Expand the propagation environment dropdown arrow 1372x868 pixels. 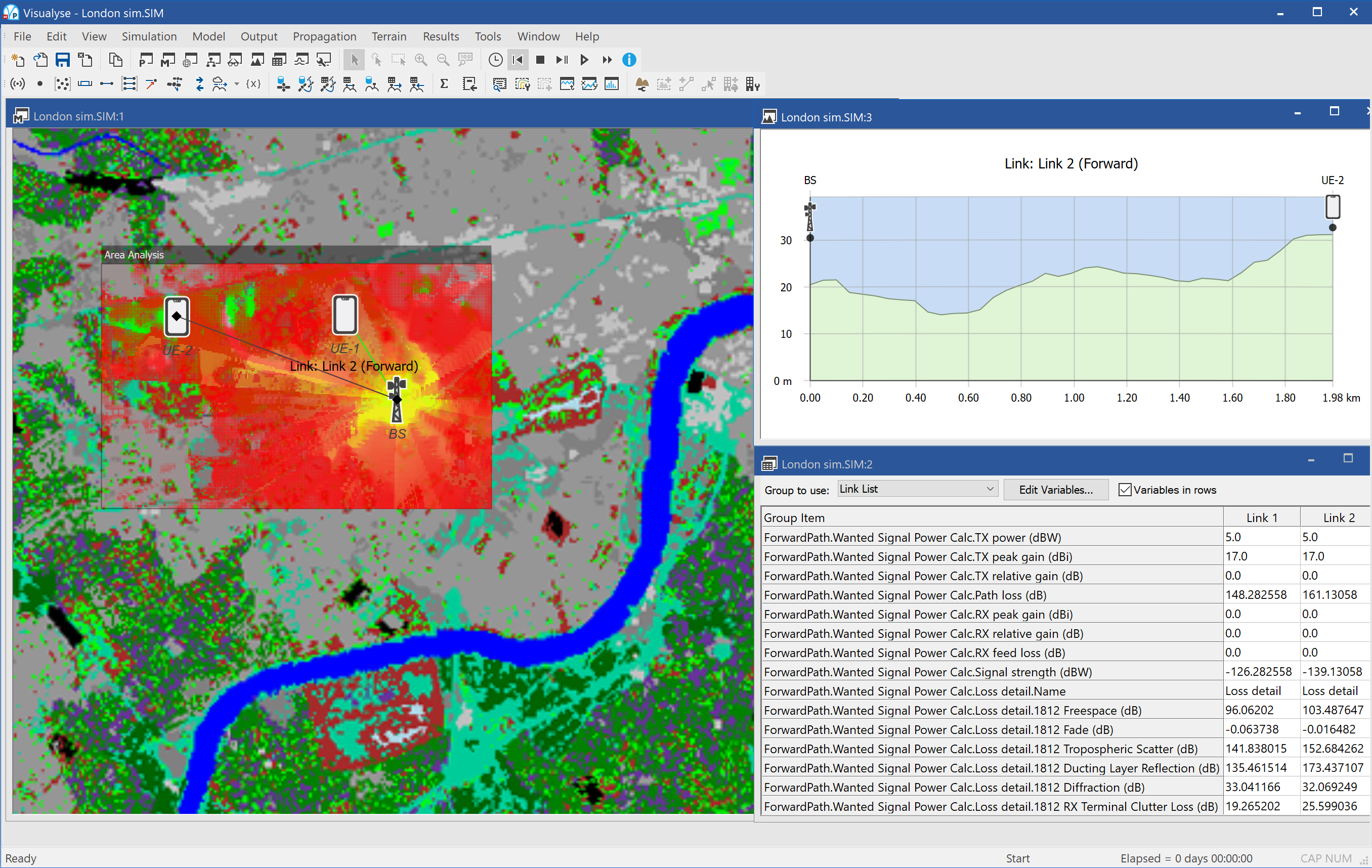tap(236, 84)
